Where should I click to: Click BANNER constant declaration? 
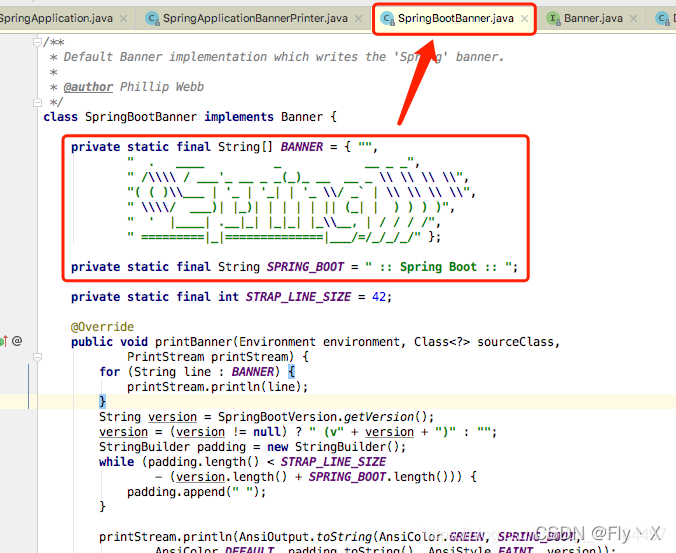(x=301, y=147)
